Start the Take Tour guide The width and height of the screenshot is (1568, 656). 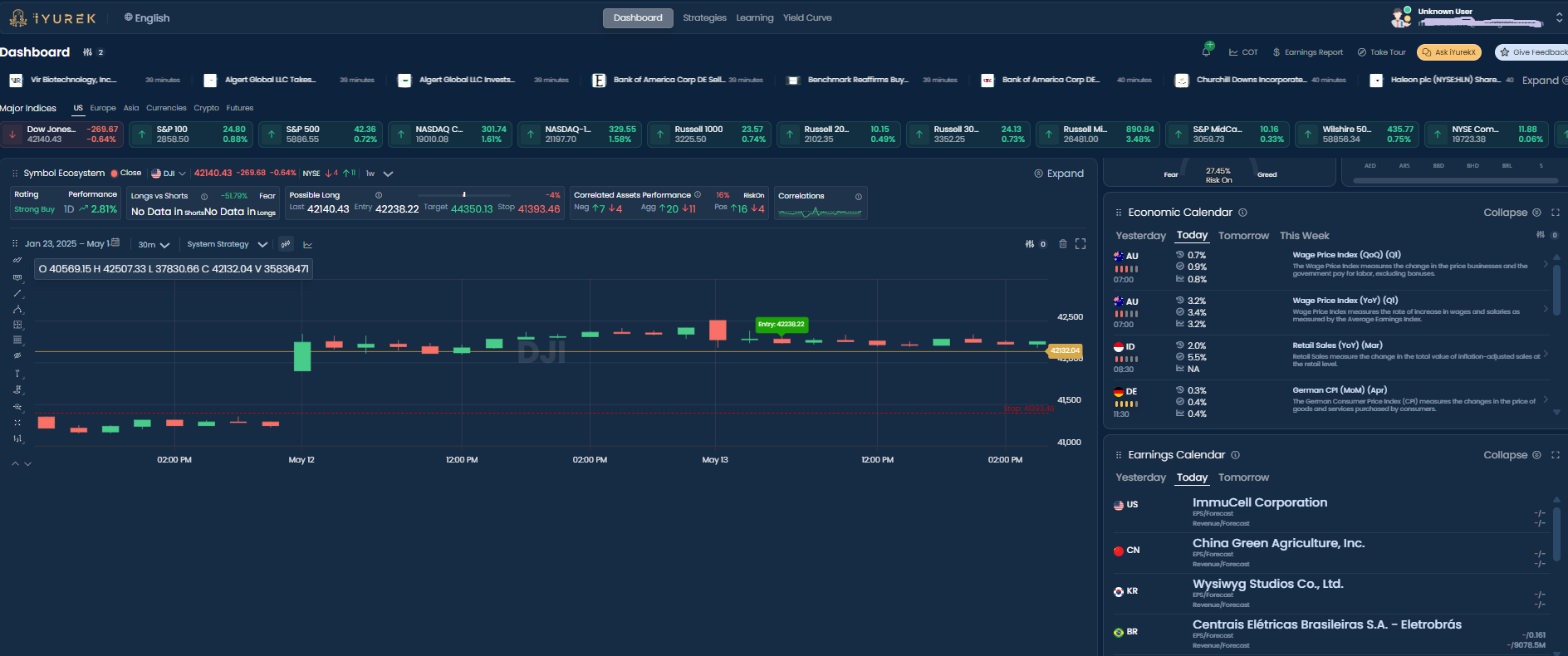point(1381,52)
